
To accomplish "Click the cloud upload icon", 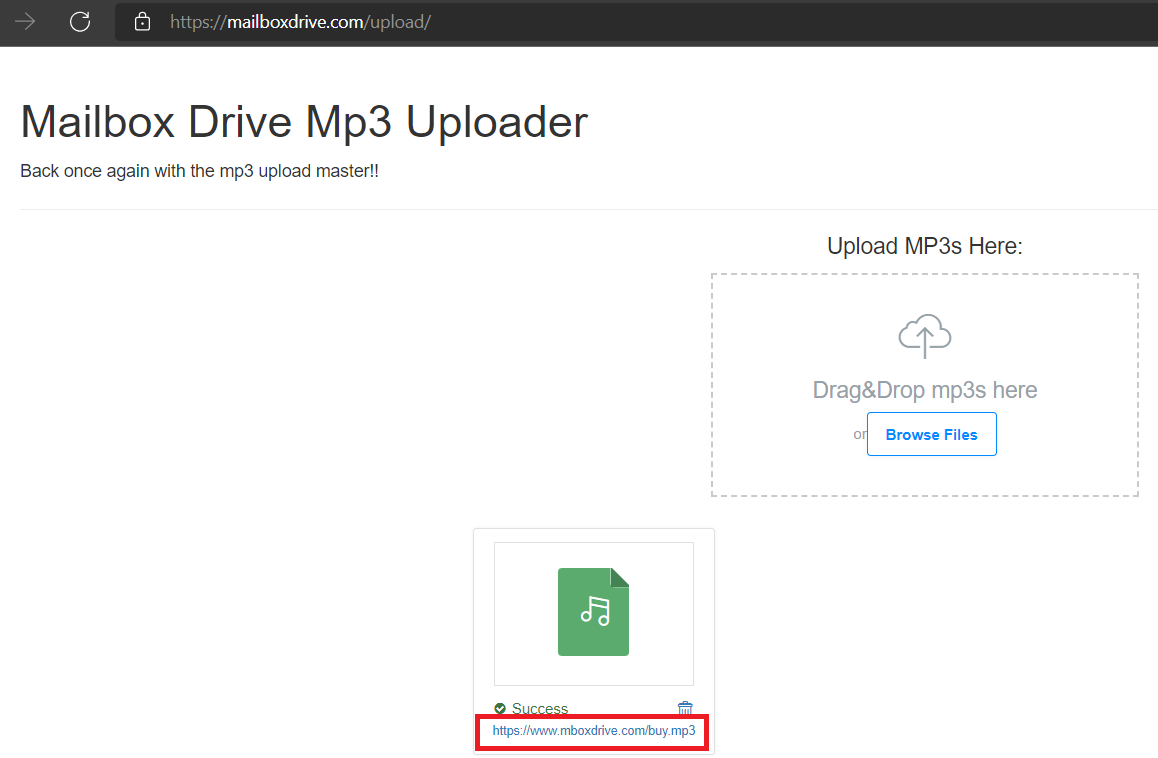I will (924, 336).
